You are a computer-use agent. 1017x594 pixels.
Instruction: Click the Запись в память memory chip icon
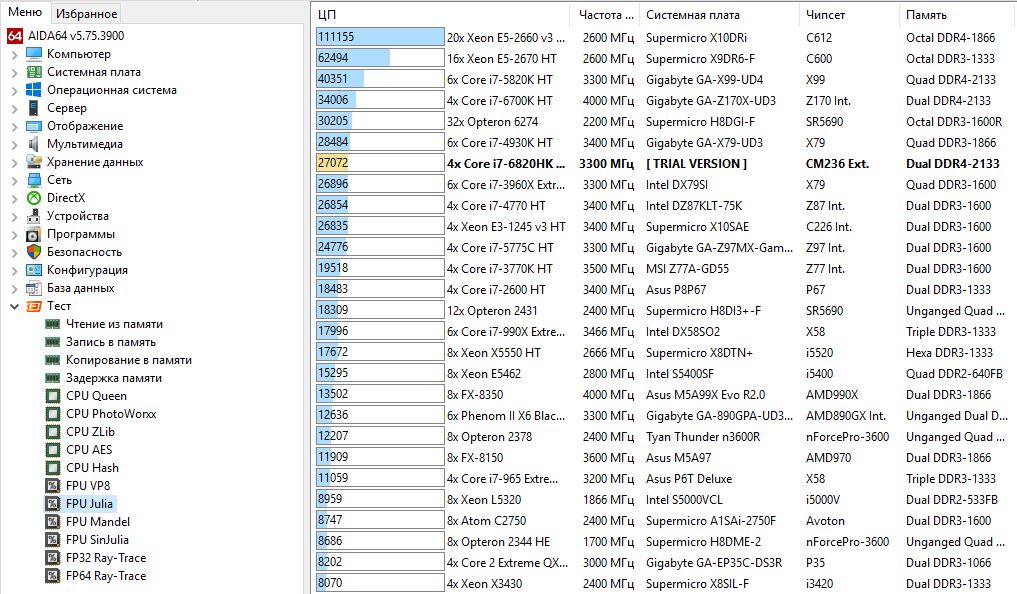[x=53, y=342]
